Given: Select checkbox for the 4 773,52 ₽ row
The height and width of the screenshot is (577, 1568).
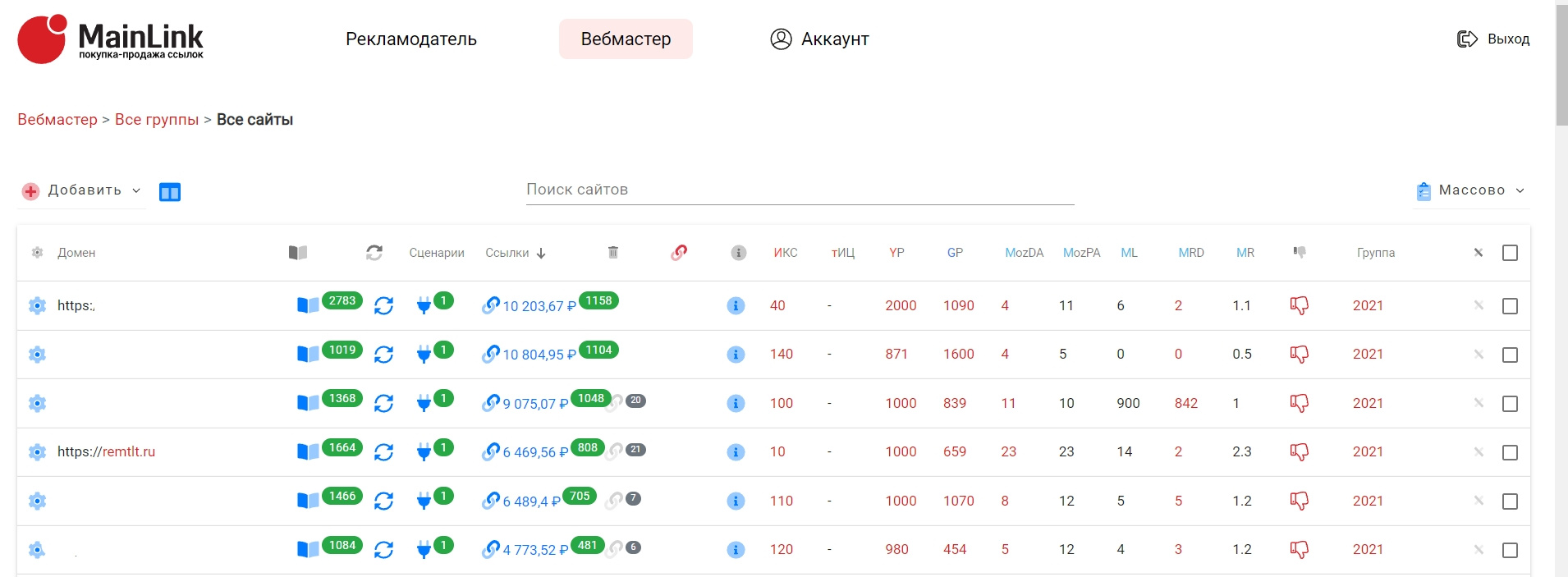Looking at the screenshot, I should 1510,550.
